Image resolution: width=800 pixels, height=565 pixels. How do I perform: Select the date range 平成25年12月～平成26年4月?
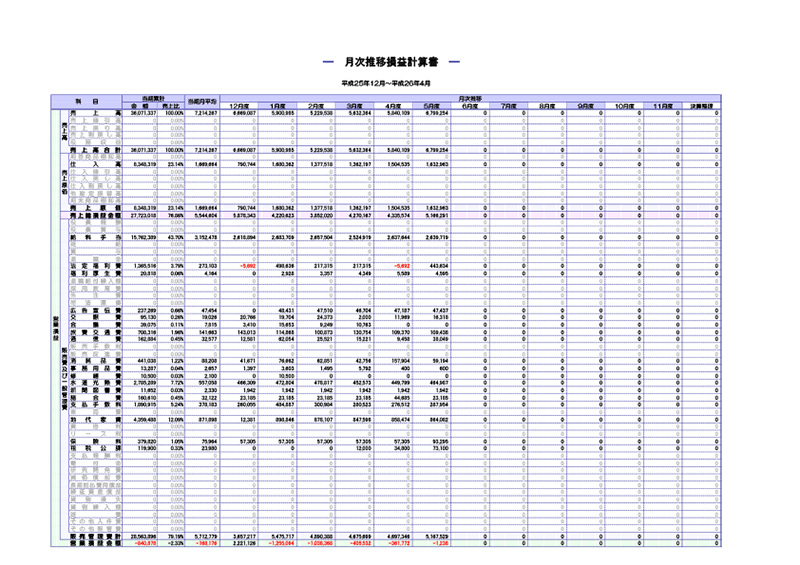coord(386,83)
